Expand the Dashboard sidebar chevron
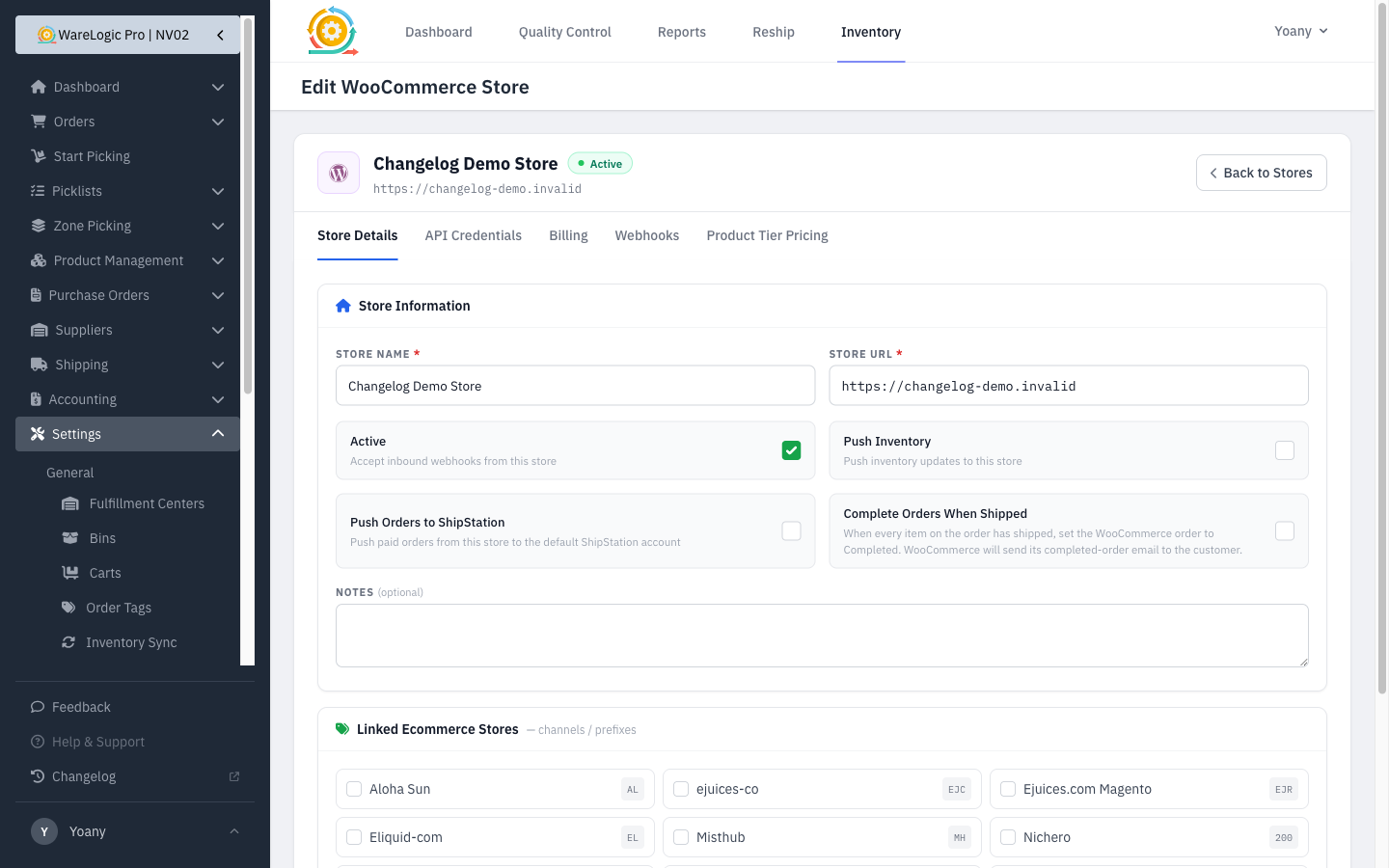 coord(218,87)
